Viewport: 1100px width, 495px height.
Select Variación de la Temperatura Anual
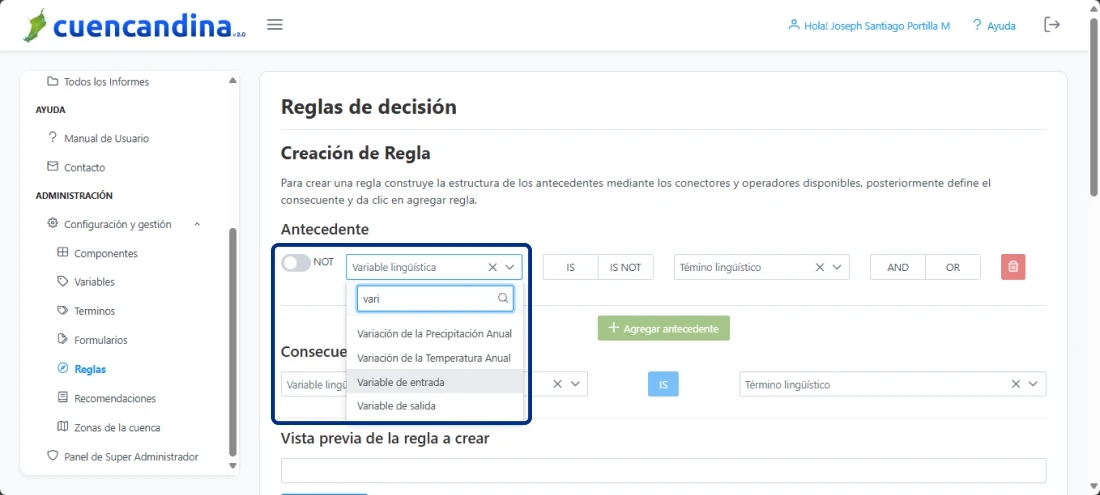click(433, 358)
